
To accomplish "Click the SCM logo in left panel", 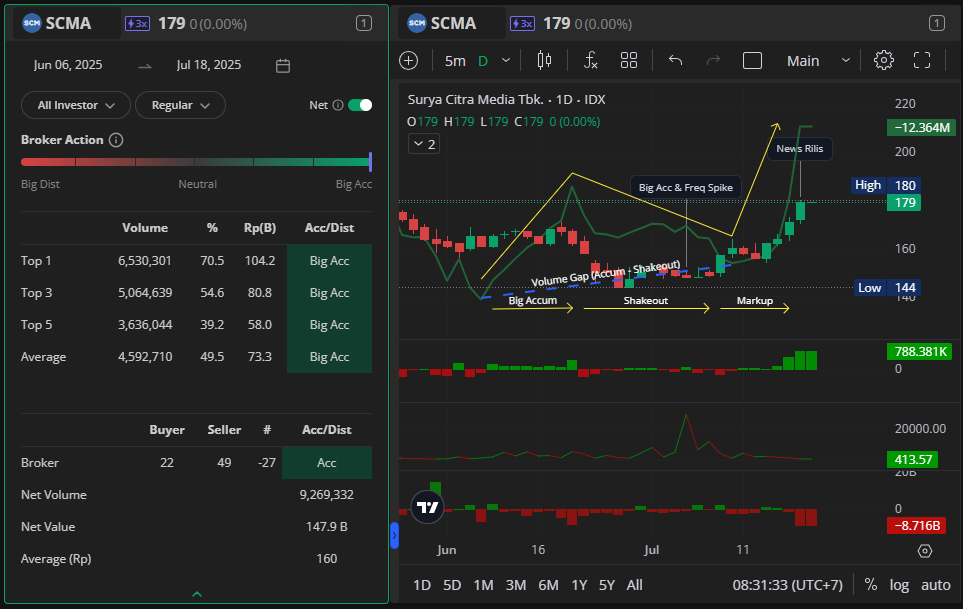I will 31,23.
